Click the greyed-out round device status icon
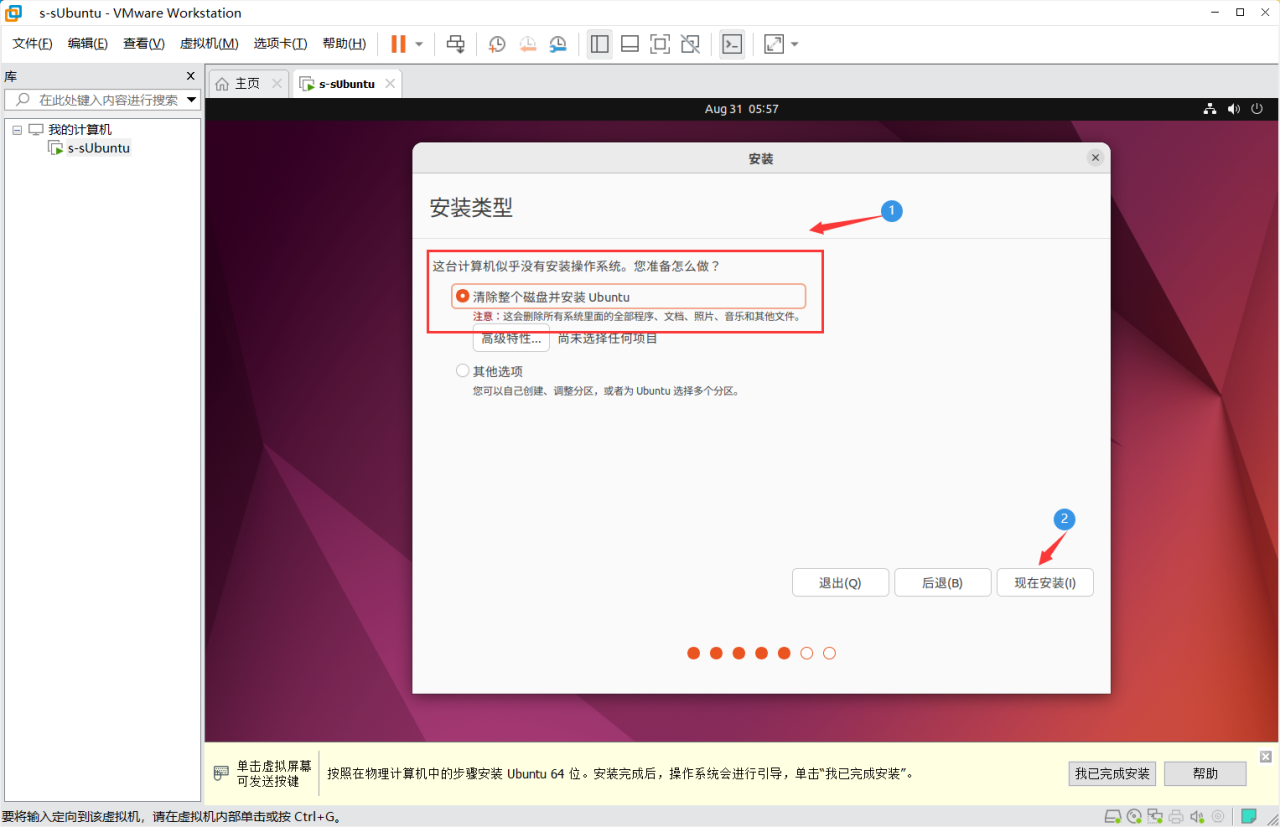 (x=1218, y=817)
